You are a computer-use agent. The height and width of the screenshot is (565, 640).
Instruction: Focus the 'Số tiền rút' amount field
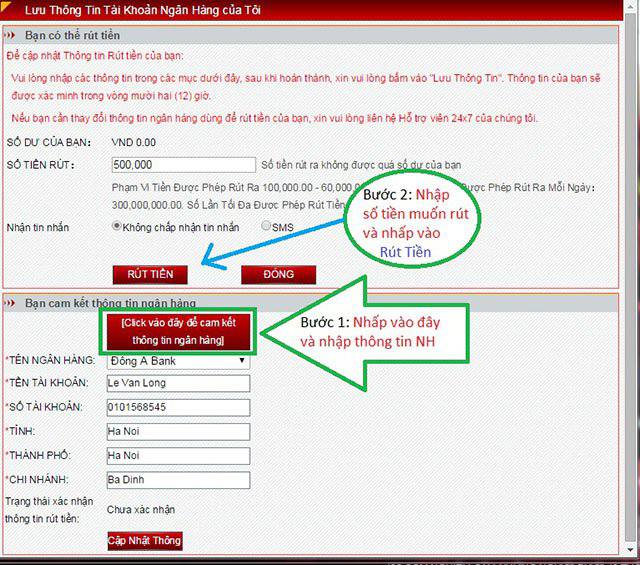coord(184,165)
